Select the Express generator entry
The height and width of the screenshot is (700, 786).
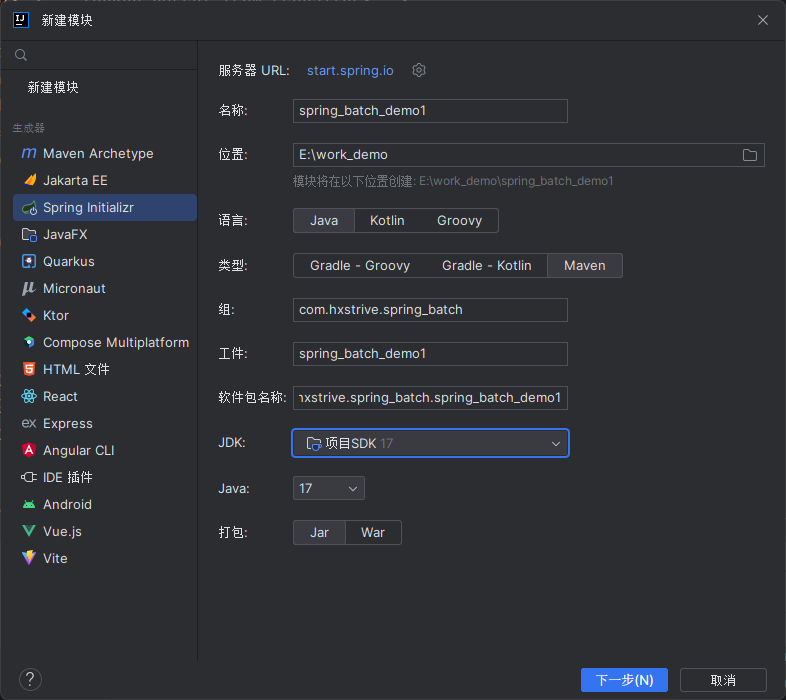point(105,423)
